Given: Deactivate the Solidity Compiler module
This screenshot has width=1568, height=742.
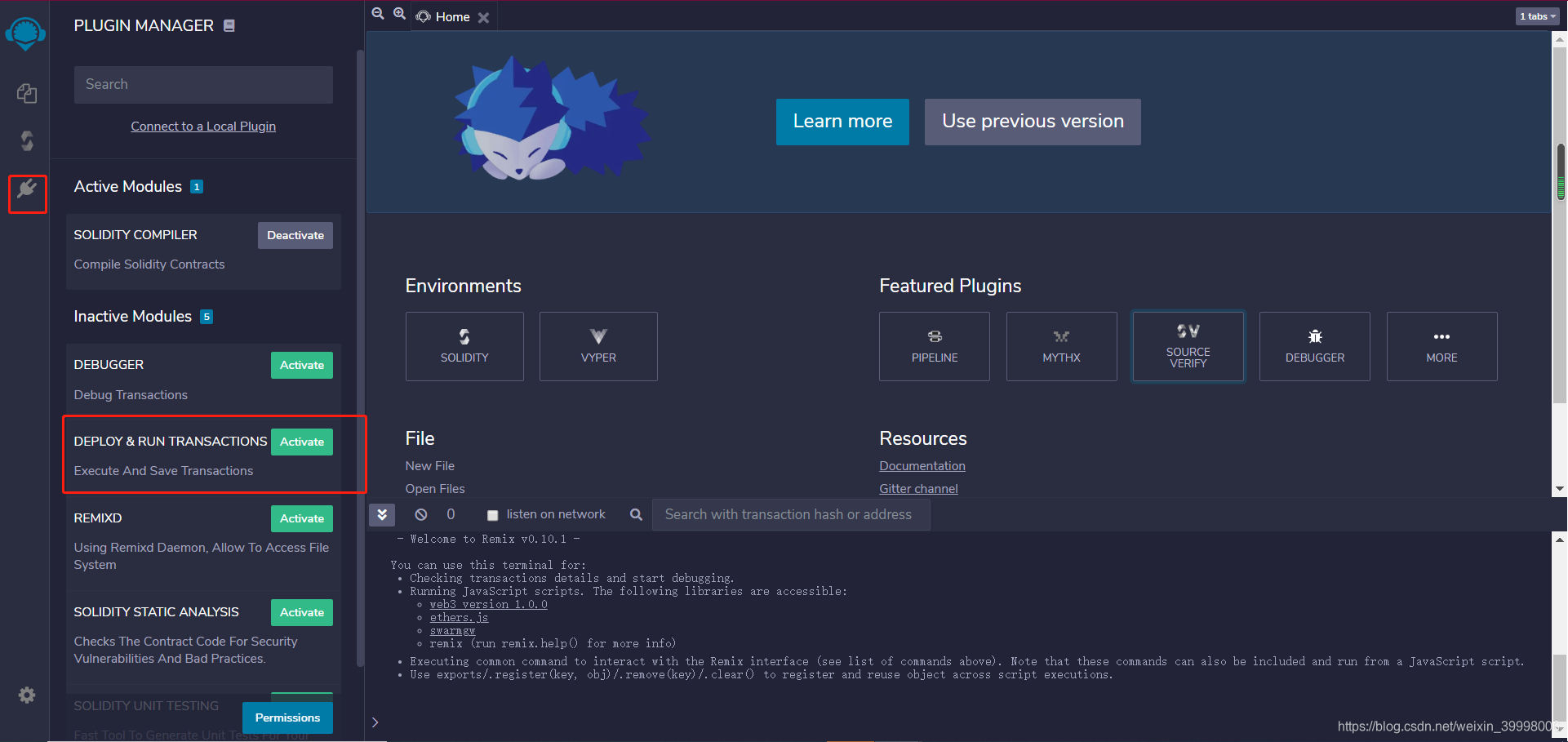Looking at the screenshot, I should pos(295,235).
